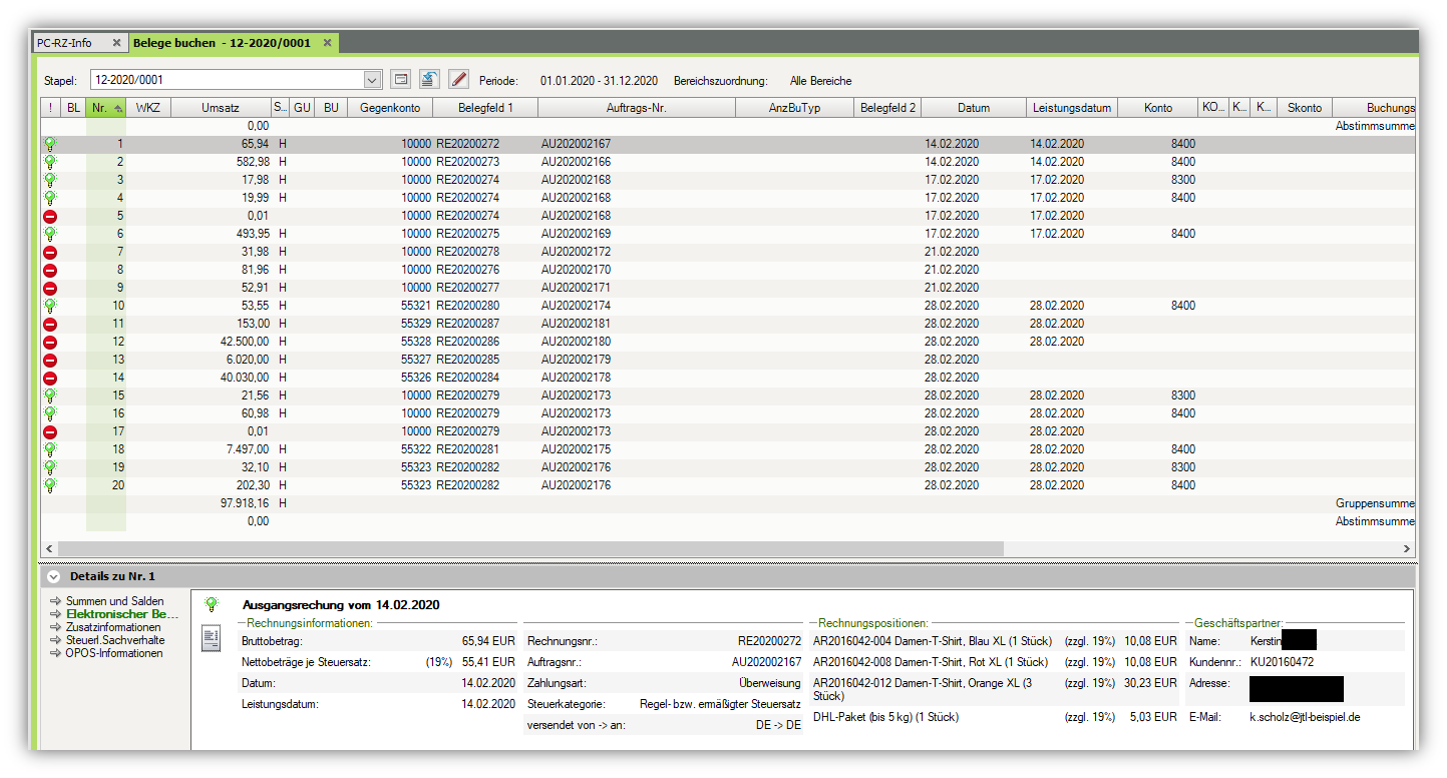Click the red stop icon in row 14
1447x778 pixels.
(x=50, y=378)
